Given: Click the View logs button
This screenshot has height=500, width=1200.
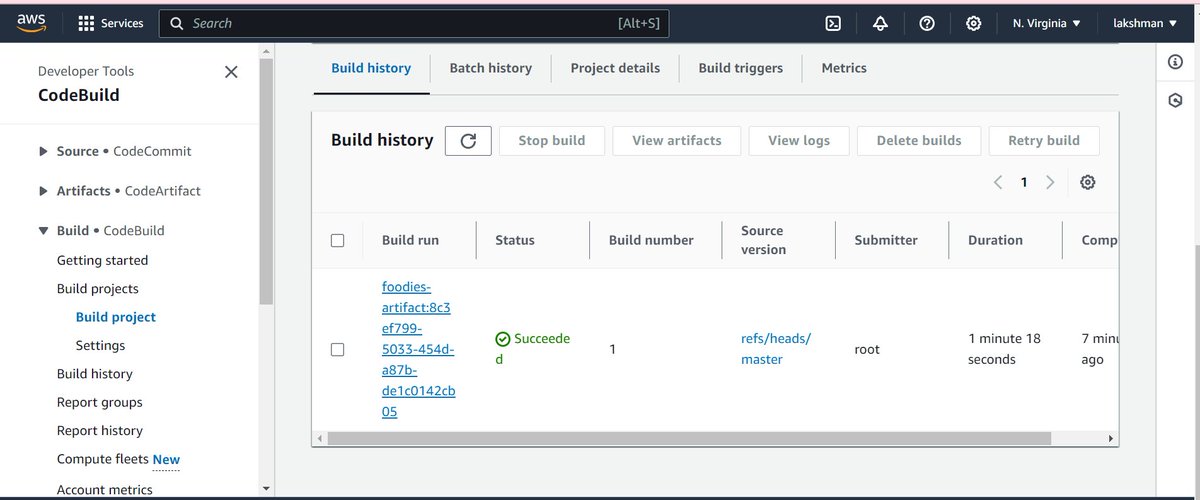Looking at the screenshot, I should [799, 140].
